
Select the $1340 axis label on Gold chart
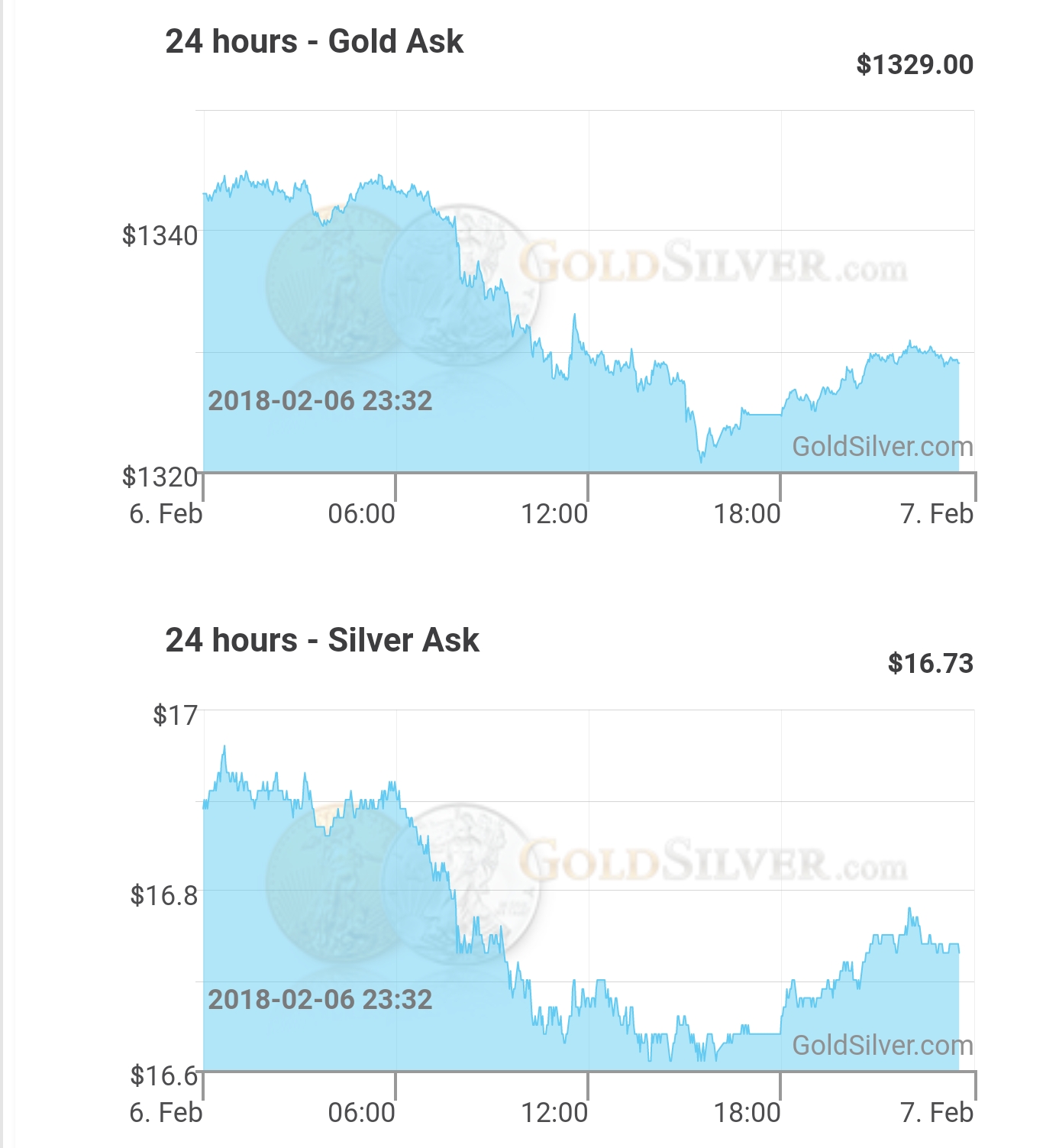[x=160, y=235]
